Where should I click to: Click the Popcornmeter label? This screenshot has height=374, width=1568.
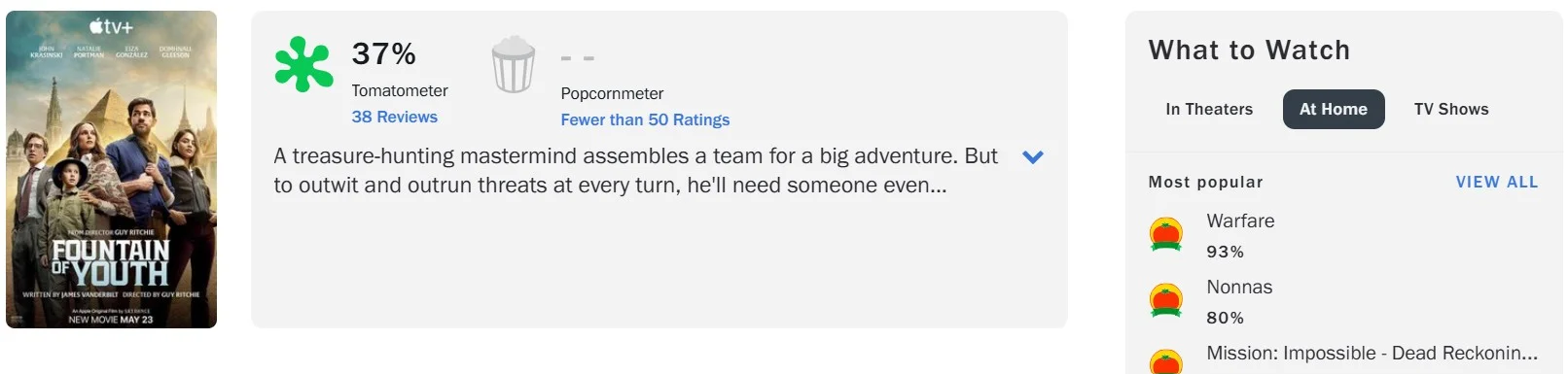tap(612, 93)
